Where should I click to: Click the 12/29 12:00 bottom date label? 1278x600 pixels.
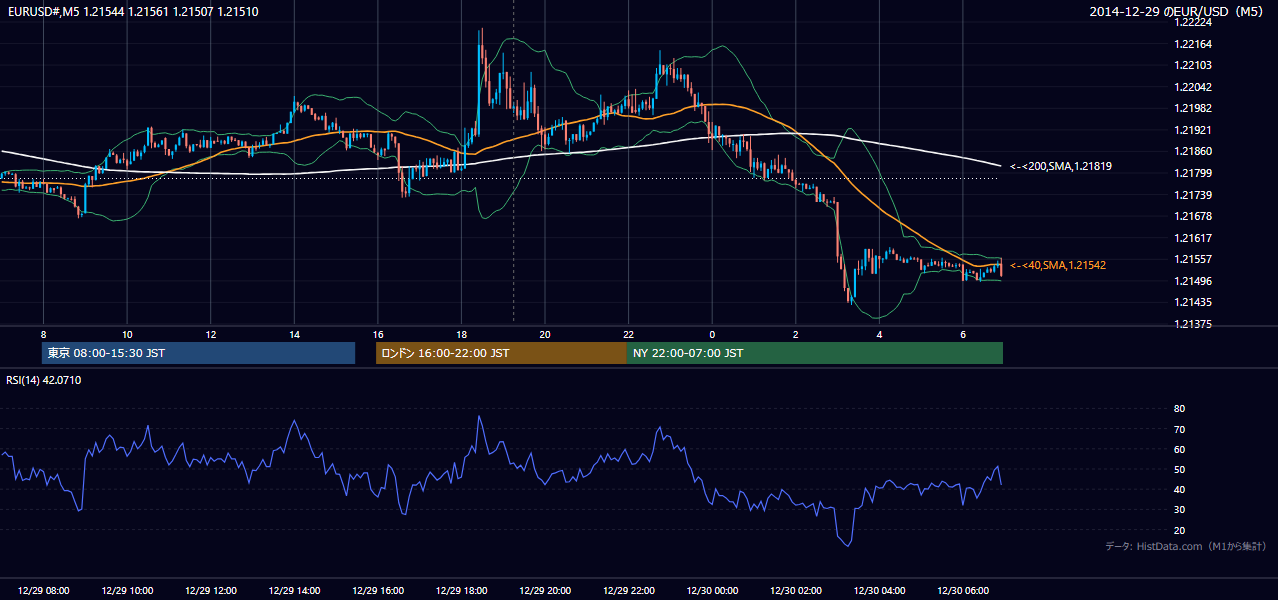210,591
